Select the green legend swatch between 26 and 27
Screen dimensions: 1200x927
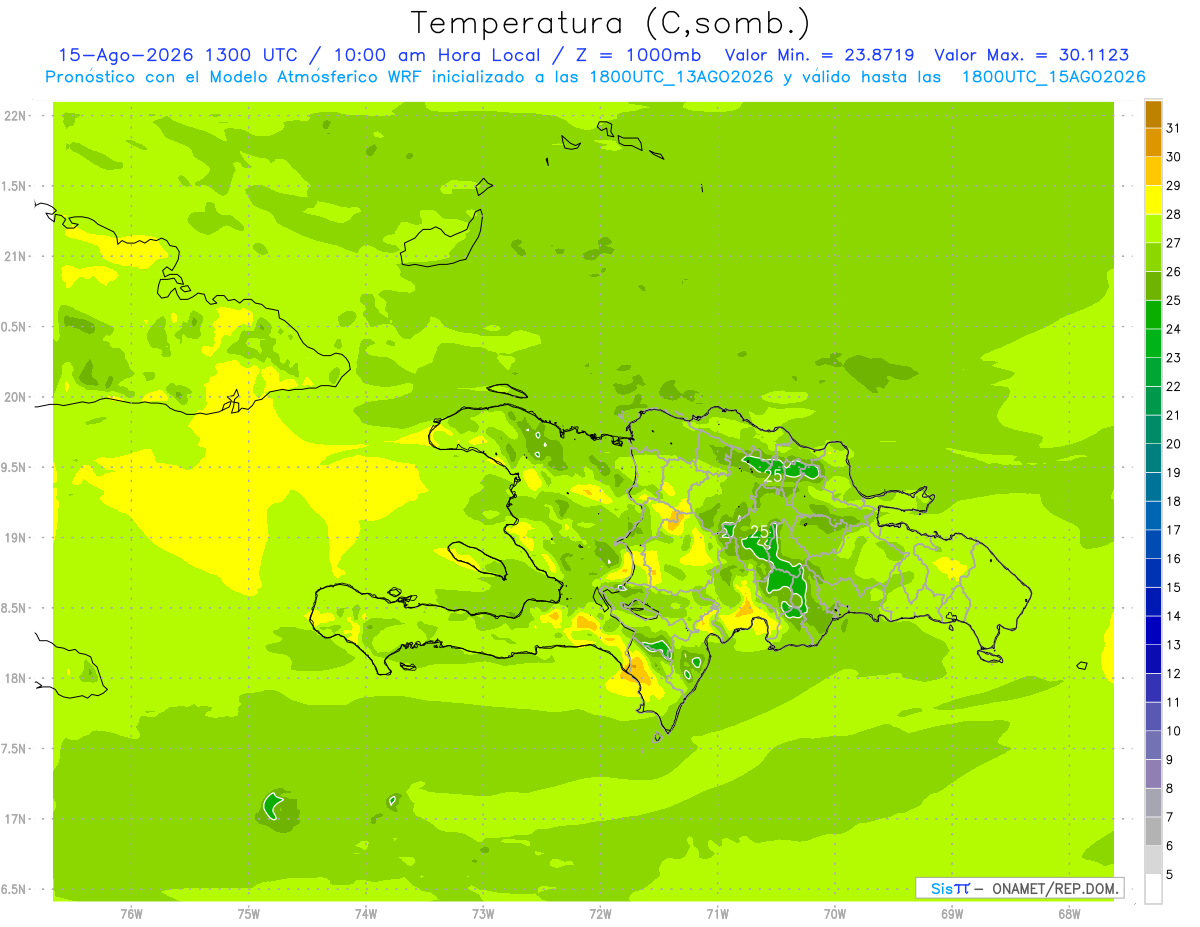pos(1153,257)
